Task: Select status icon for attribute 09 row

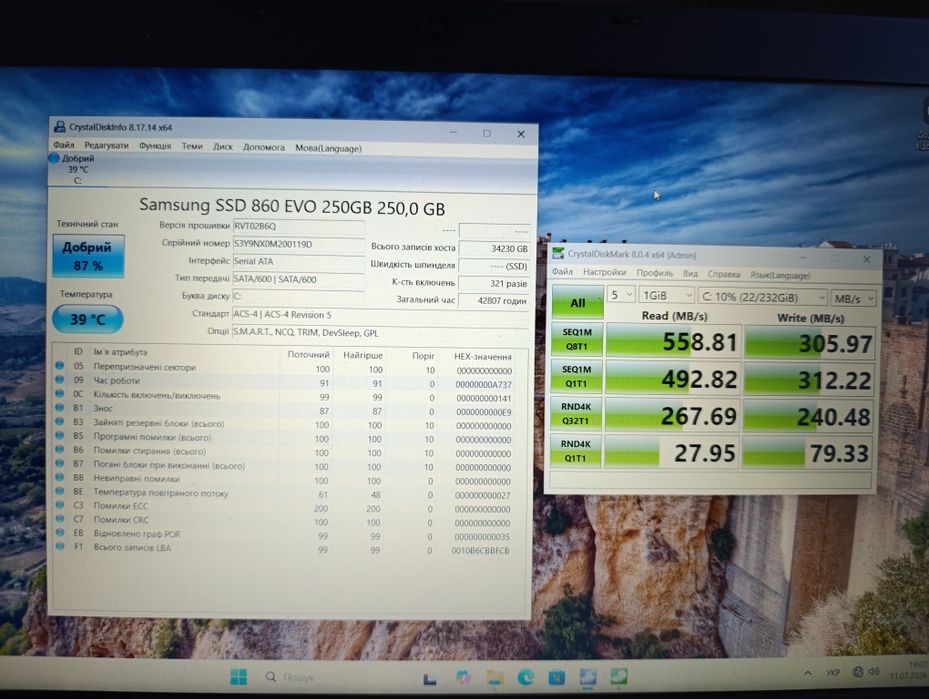Action: point(60,380)
